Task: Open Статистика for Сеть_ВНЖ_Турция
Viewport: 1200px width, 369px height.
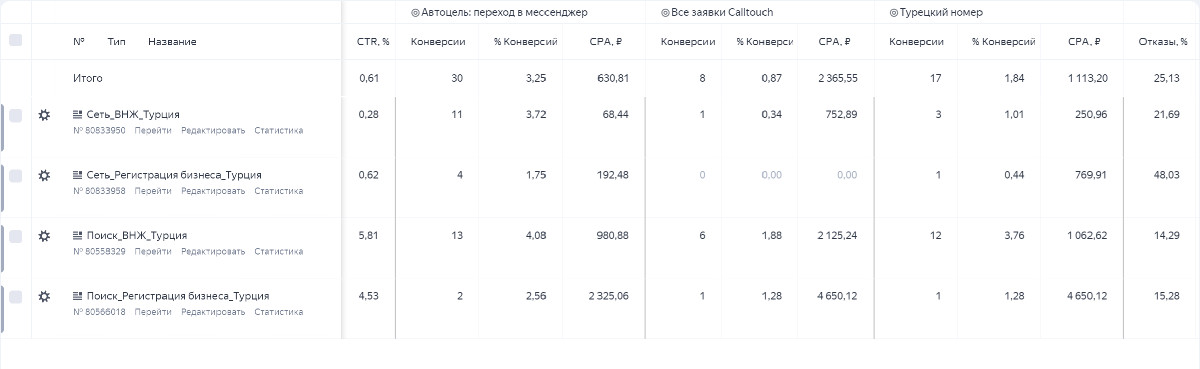Action: [279, 130]
